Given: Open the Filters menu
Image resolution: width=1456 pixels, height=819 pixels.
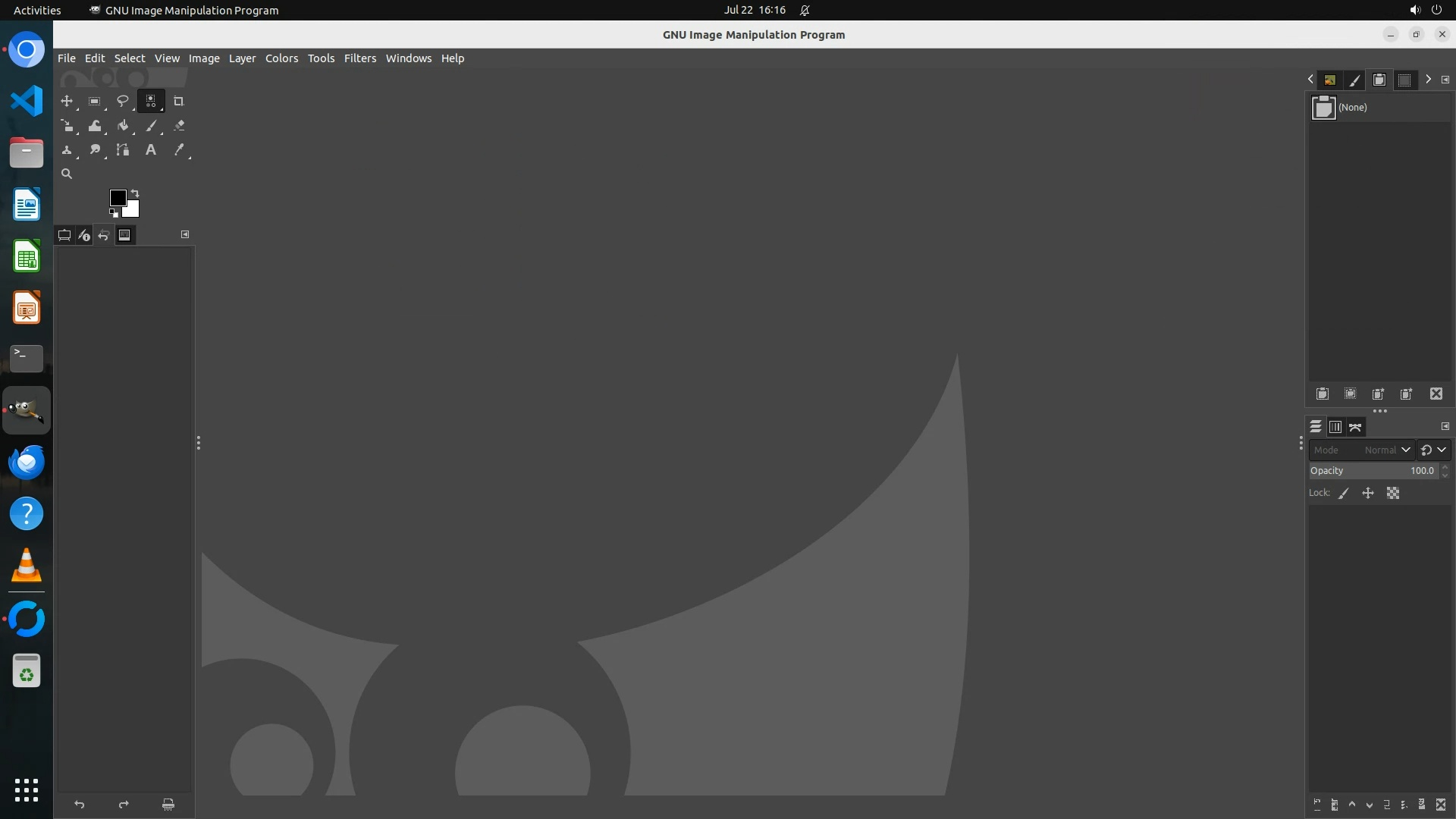Looking at the screenshot, I should coord(359,58).
